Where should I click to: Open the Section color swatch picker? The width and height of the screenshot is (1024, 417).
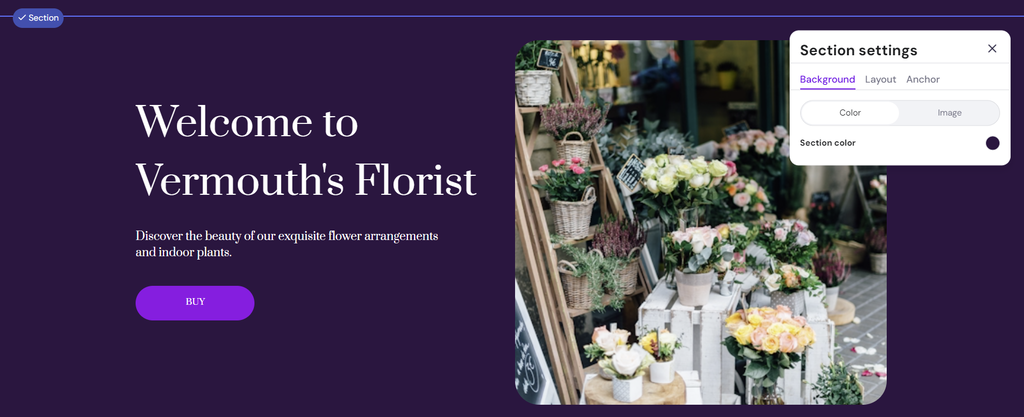992,143
